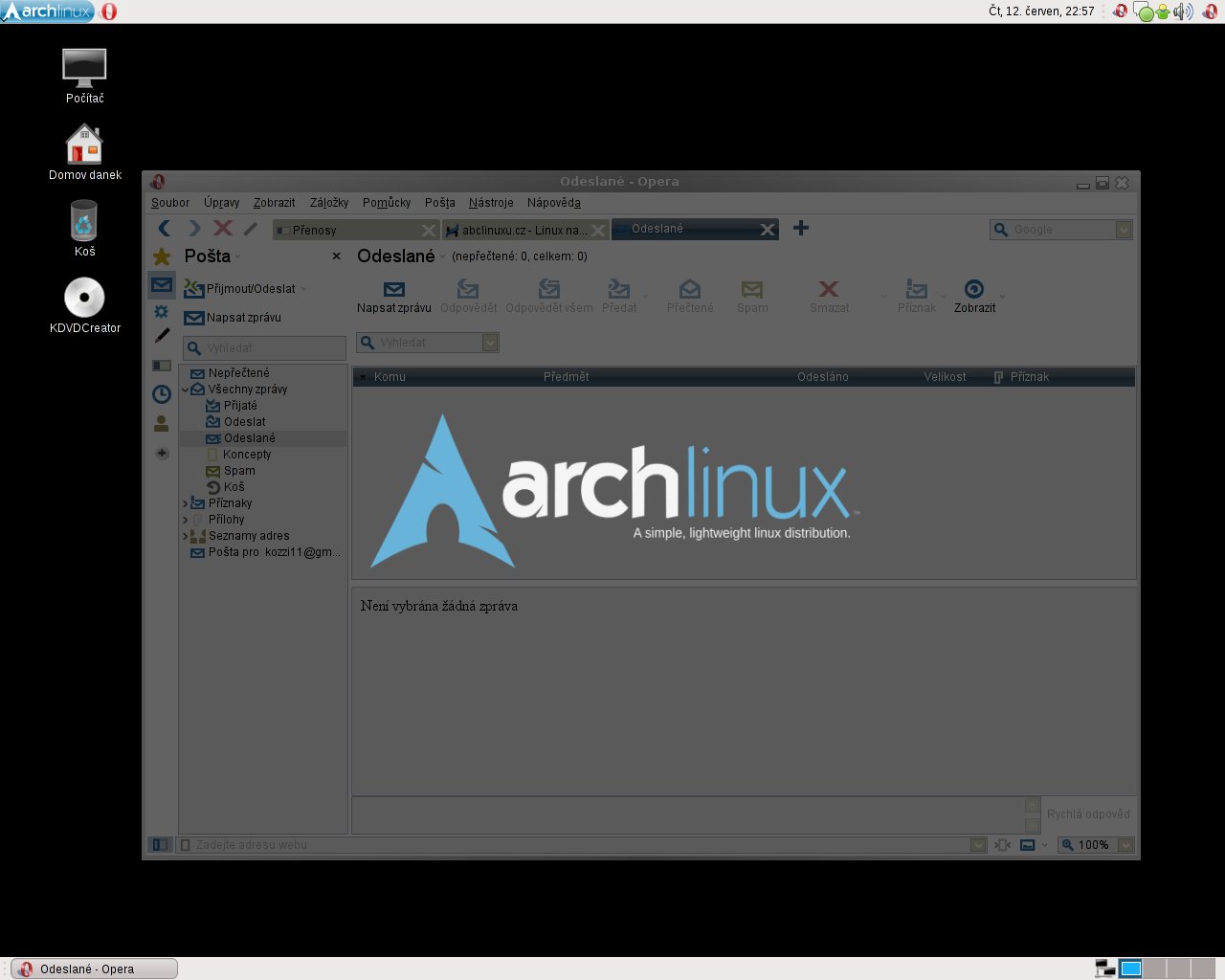The width and height of the screenshot is (1225, 980).
Task: Go forward with the Forward arrow
Action: click(x=194, y=228)
